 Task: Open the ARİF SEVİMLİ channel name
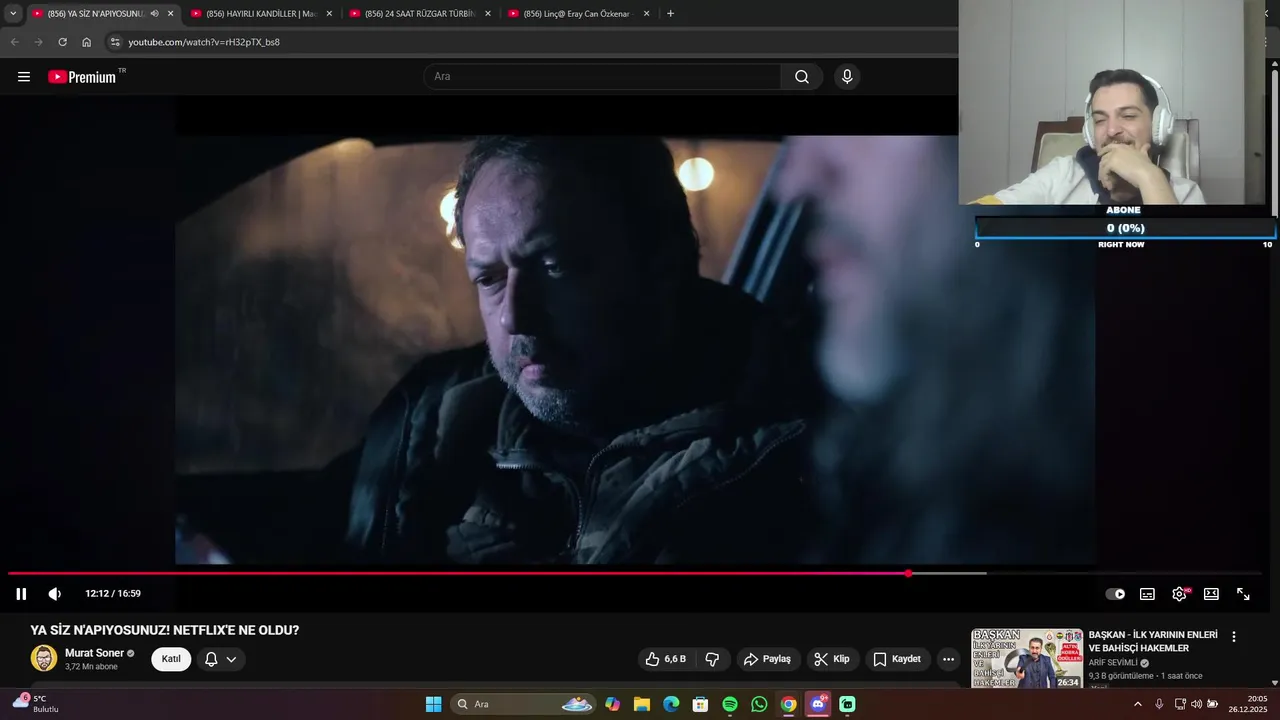coord(1112,663)
